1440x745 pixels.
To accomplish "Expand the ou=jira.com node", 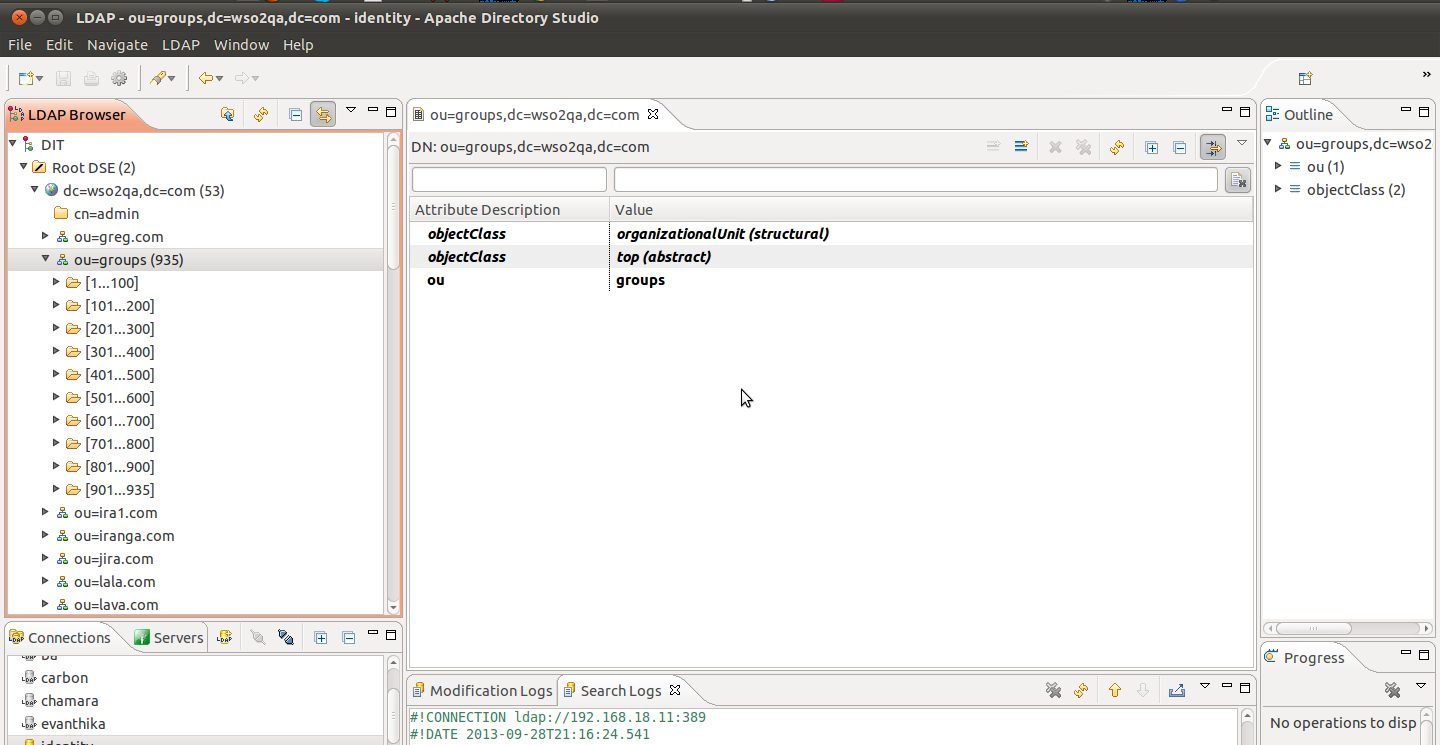I will [x=45, y=558].
